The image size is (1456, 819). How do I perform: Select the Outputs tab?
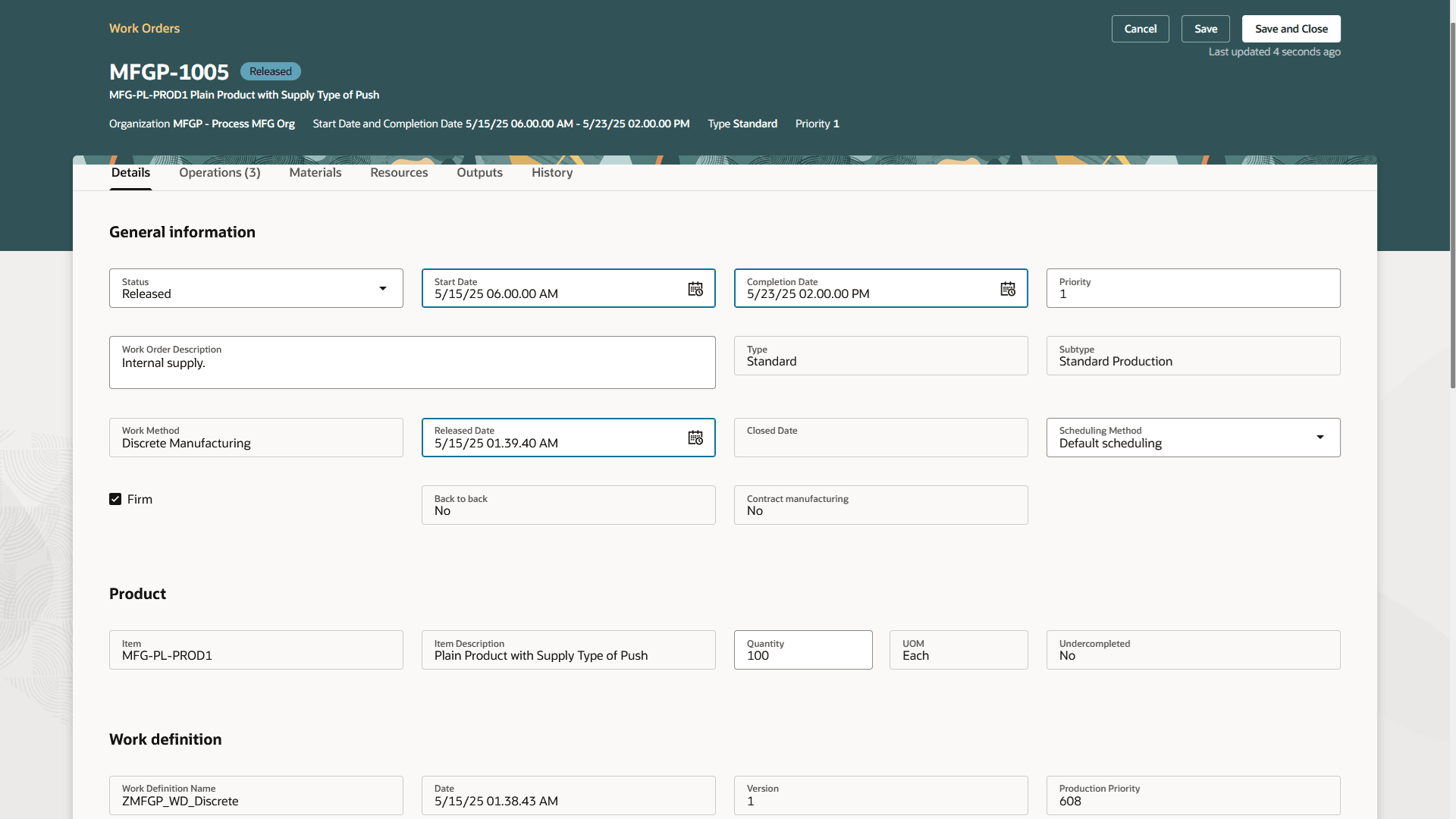pyautogui.click(x=479, y=173)
